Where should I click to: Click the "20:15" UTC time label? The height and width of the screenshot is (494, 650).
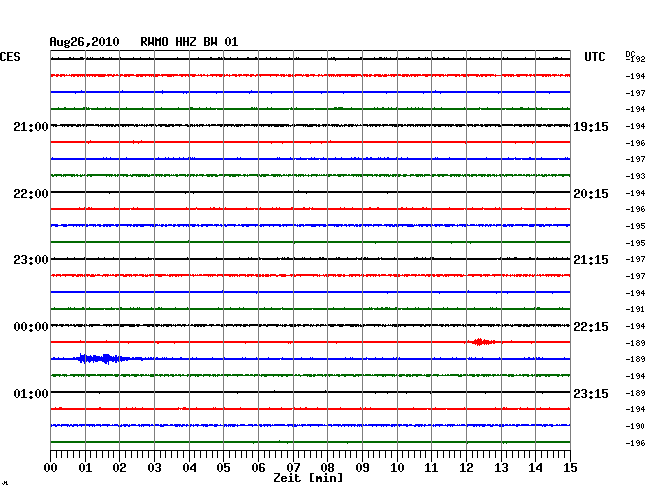591,194
